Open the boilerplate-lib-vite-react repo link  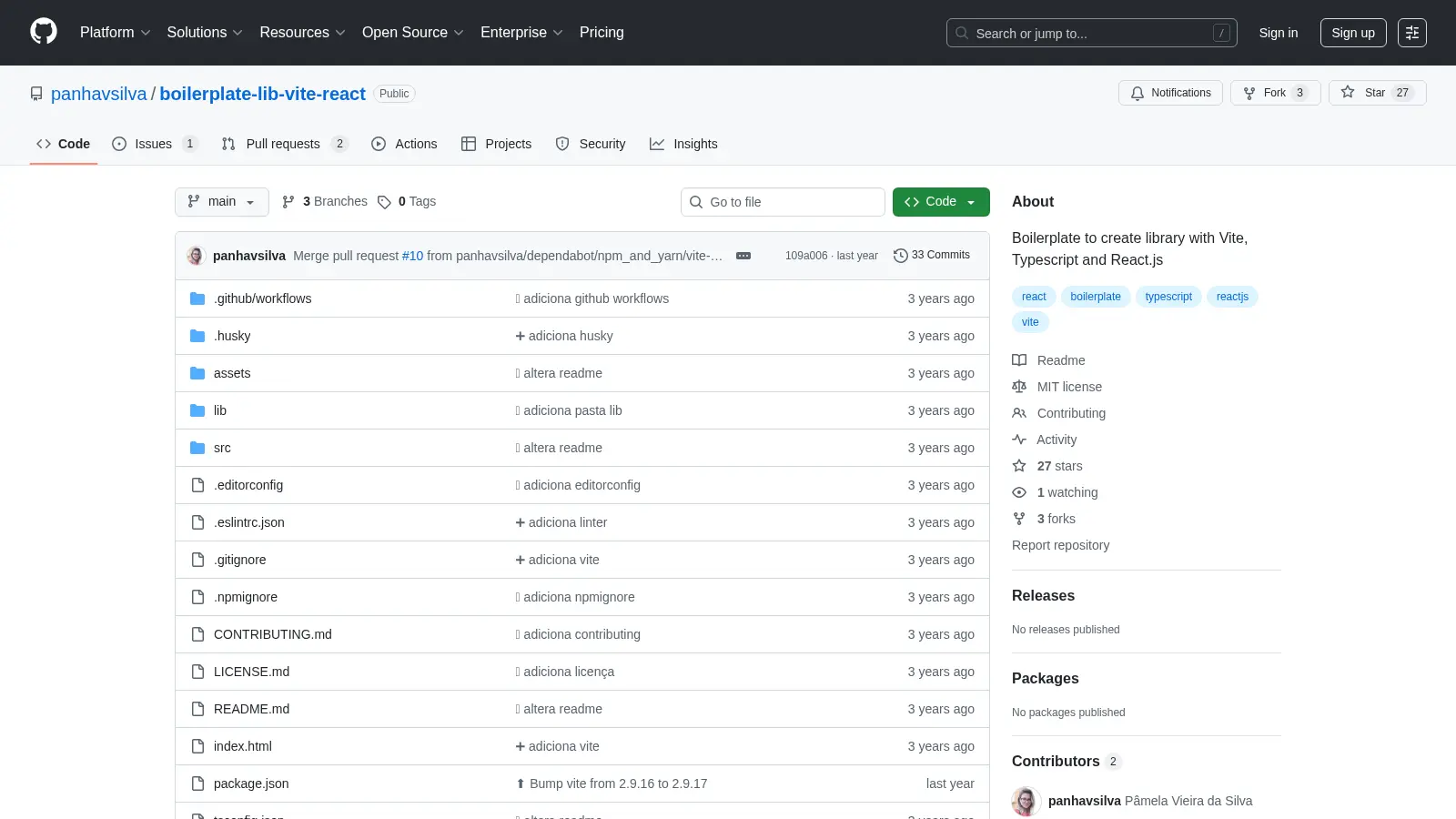(x=263, y=94)
